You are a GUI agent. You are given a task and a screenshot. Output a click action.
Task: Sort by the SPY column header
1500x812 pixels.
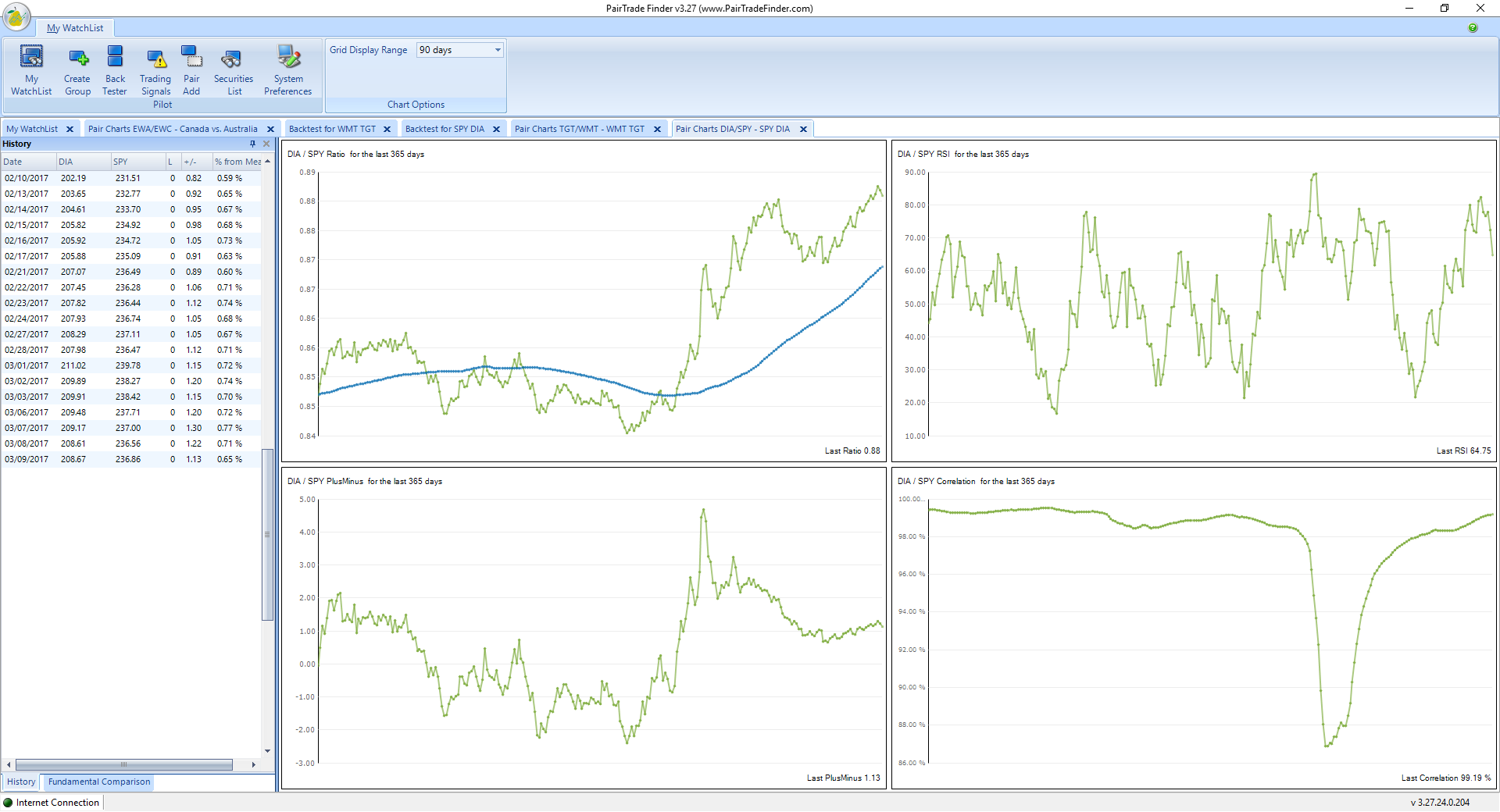click(137, 162)
